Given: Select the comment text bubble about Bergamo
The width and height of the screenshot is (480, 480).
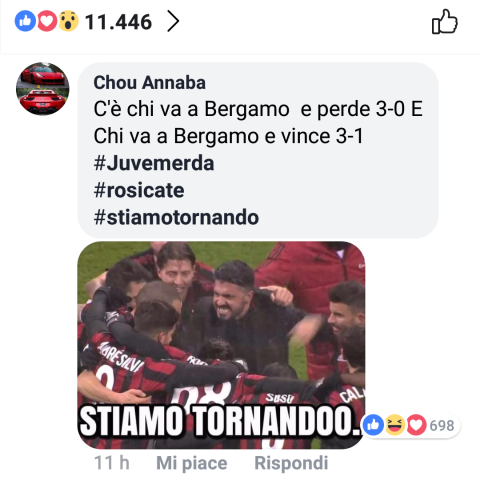Looking at the screenshot, I should [x=258, y=150].
